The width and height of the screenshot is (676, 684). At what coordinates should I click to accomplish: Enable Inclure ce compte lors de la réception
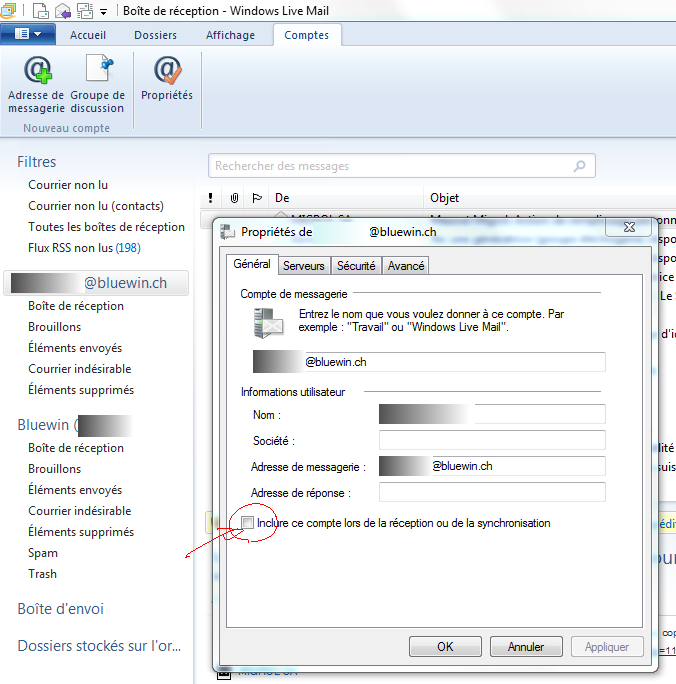coord(247,523)
